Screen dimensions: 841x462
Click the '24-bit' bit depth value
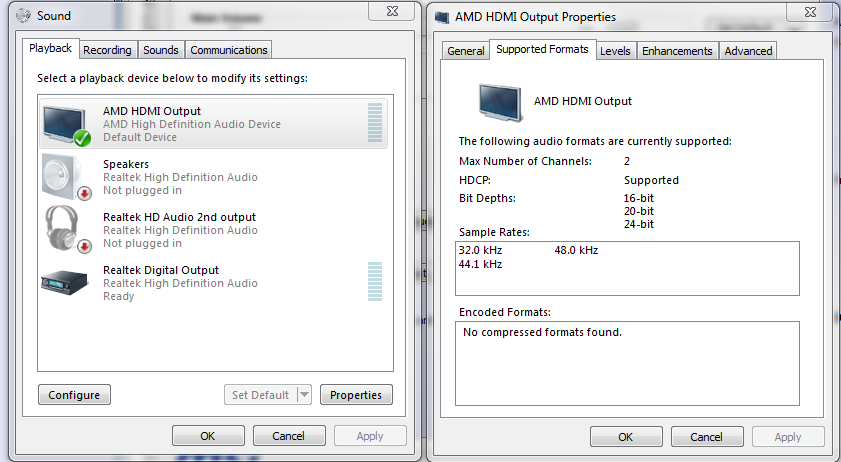(x=639, y=224)
